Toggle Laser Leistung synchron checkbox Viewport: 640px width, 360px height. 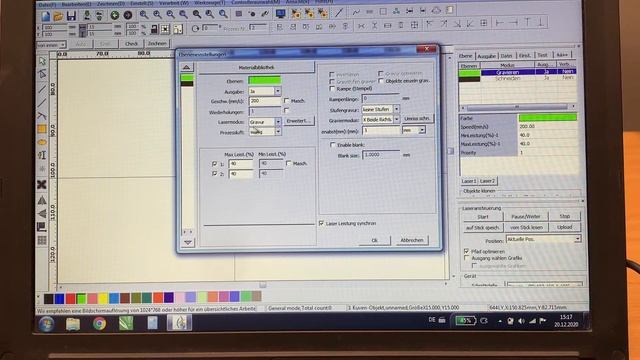(321, 223)
